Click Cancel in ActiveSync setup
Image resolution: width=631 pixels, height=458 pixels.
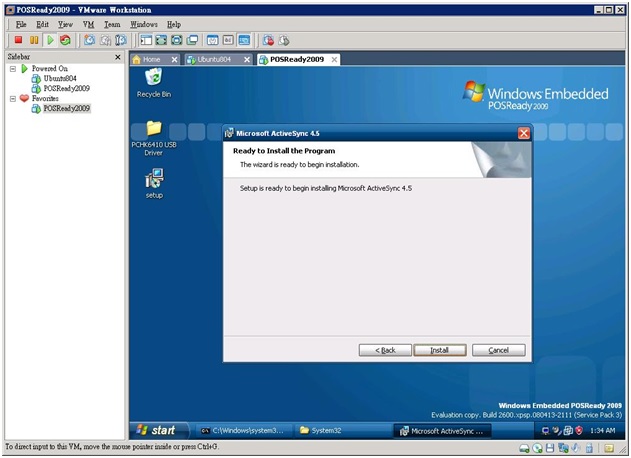pos(499,350)
